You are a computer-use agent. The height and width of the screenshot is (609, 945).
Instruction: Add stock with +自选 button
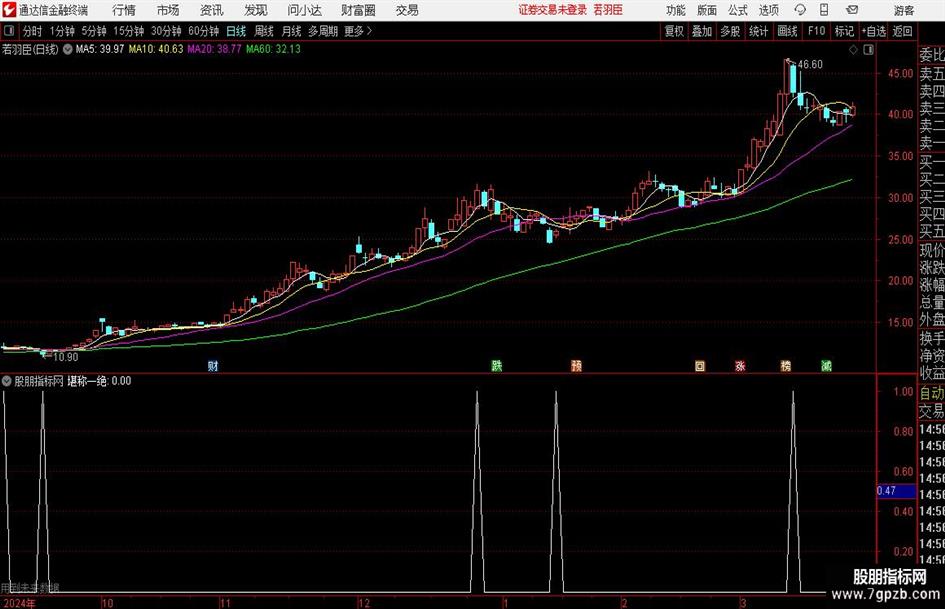(x=874, y=31)
